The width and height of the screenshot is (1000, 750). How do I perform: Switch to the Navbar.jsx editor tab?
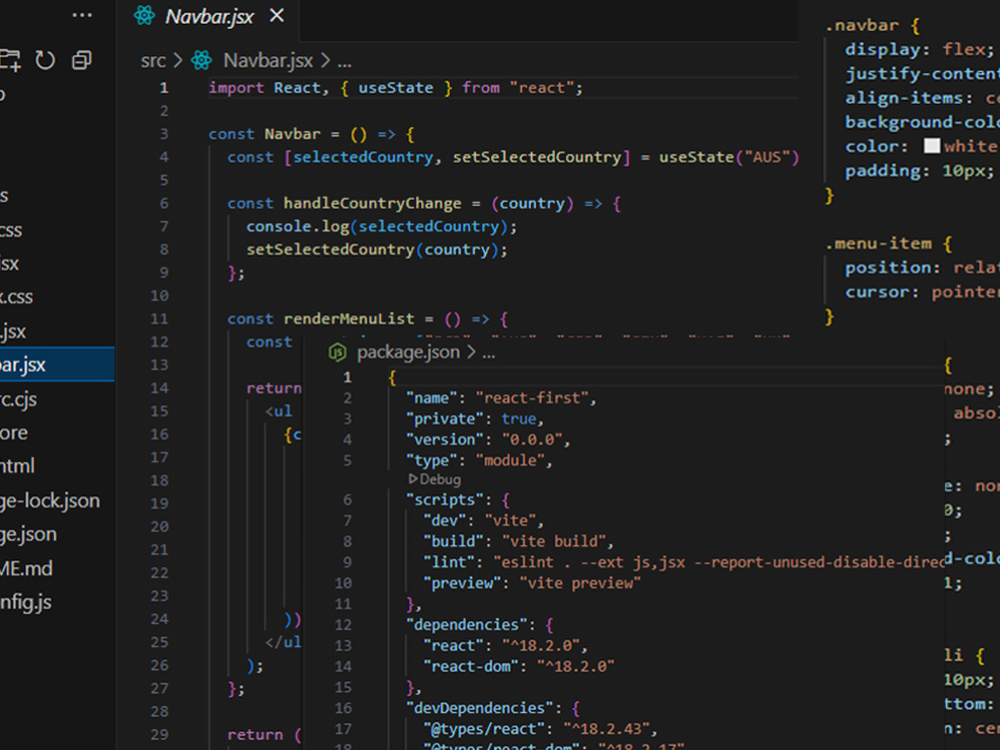click(x=209, y=17)
